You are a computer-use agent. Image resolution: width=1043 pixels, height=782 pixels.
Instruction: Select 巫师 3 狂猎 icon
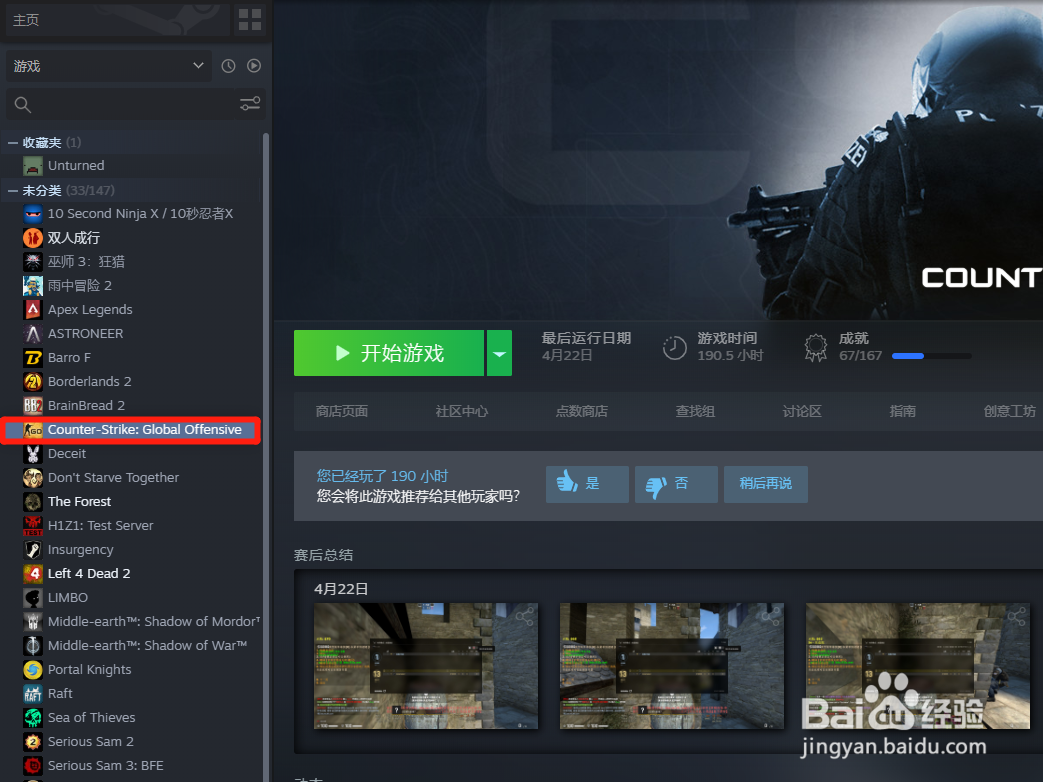(x=33, y=262)
